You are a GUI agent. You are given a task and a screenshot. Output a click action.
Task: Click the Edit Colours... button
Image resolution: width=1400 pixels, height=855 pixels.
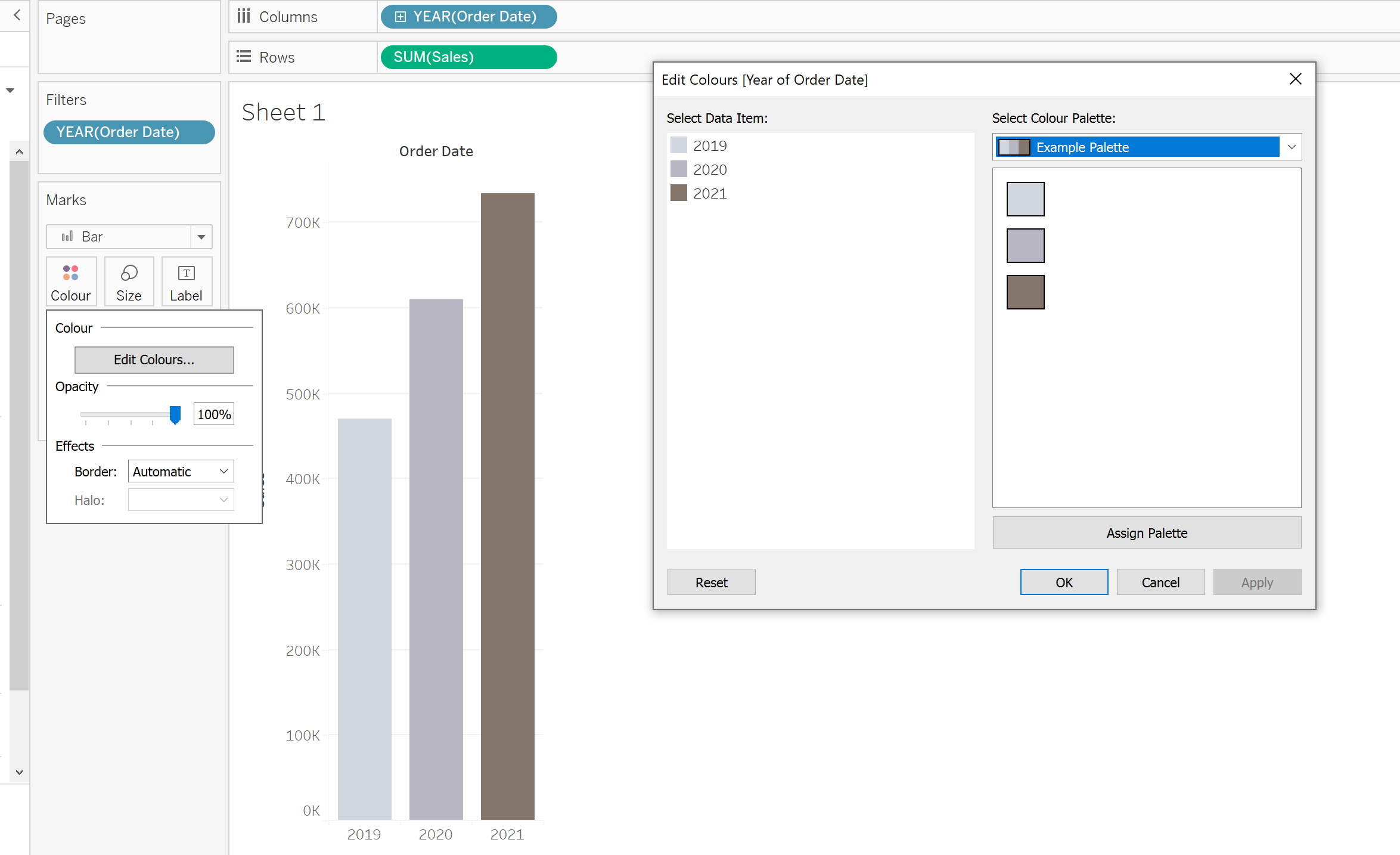point(154,360)
